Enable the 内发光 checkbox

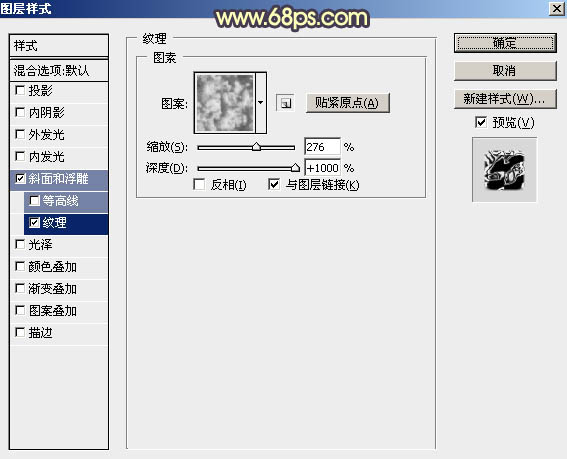click(20, 157)
